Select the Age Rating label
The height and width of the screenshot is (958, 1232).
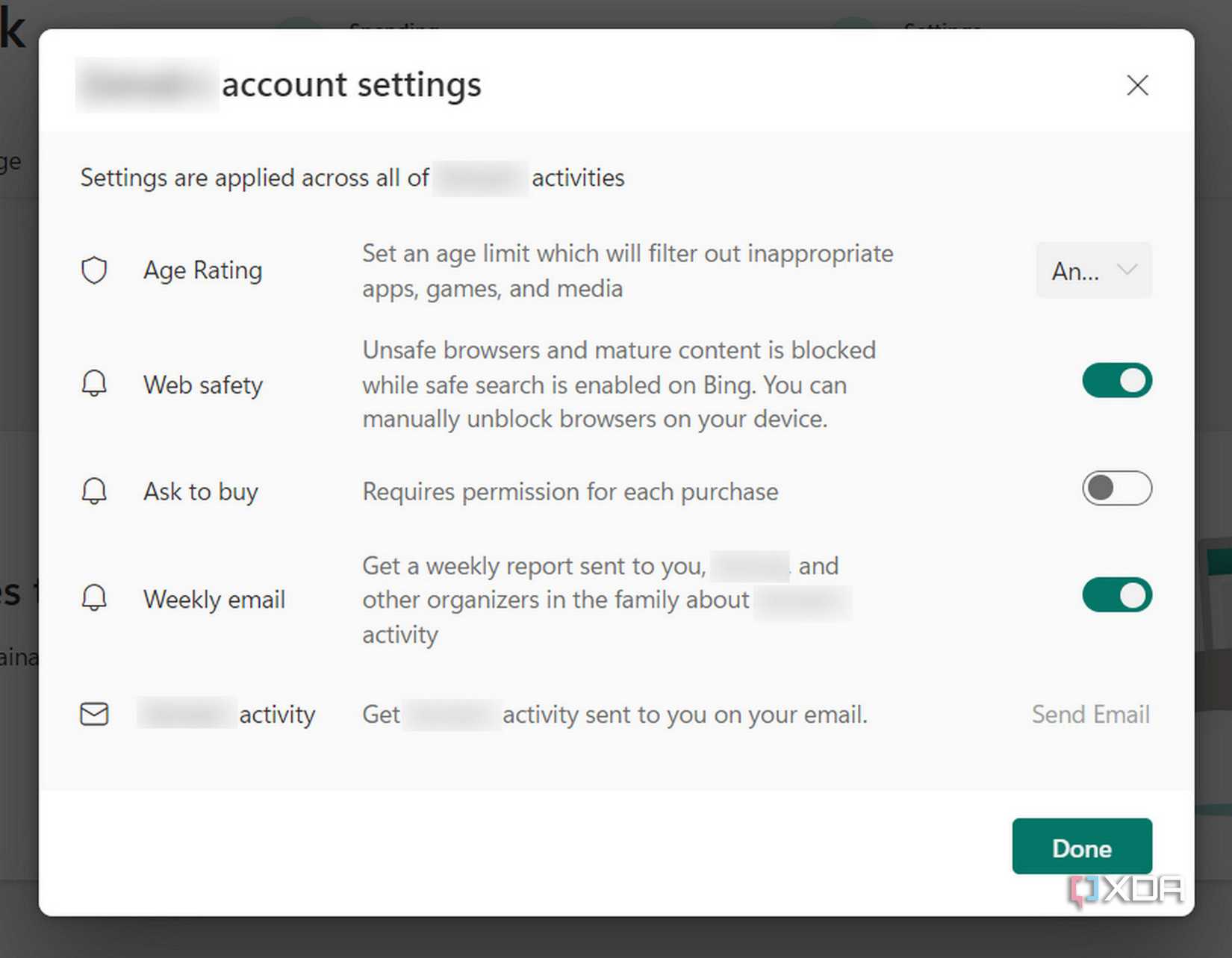click(202, 270)
